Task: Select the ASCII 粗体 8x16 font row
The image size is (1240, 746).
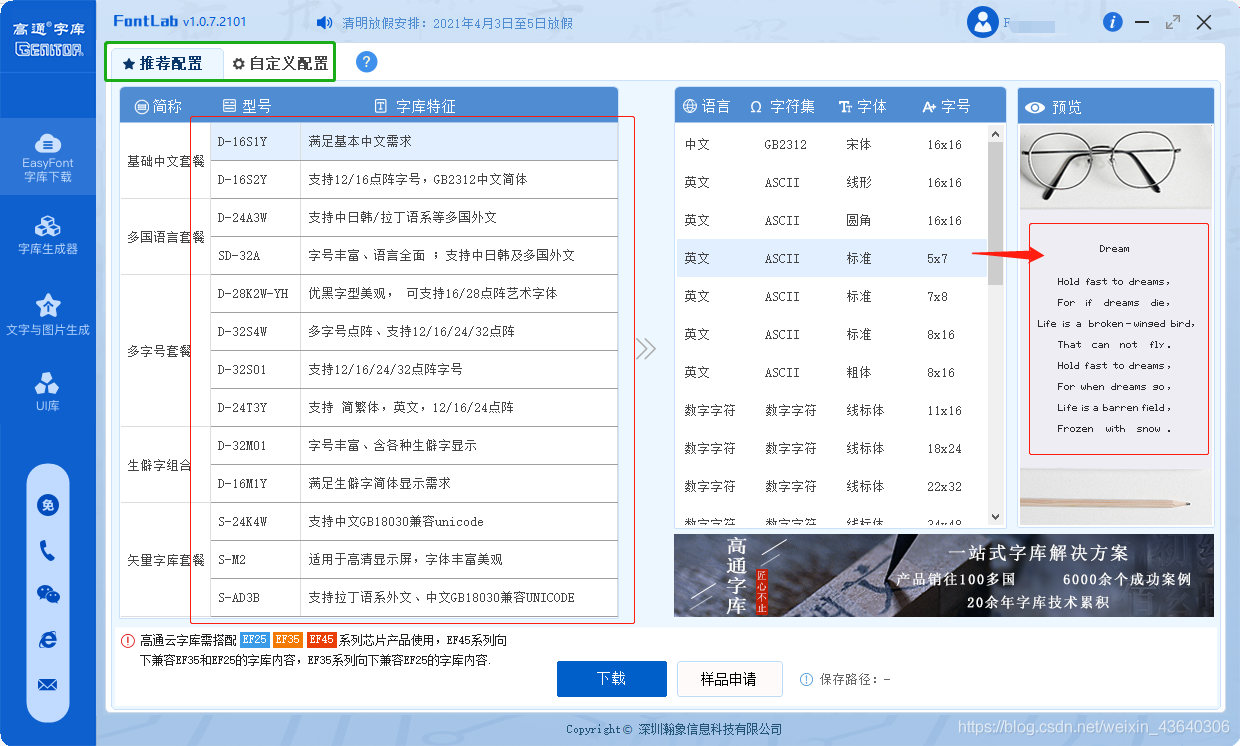Action: [832, 373]
